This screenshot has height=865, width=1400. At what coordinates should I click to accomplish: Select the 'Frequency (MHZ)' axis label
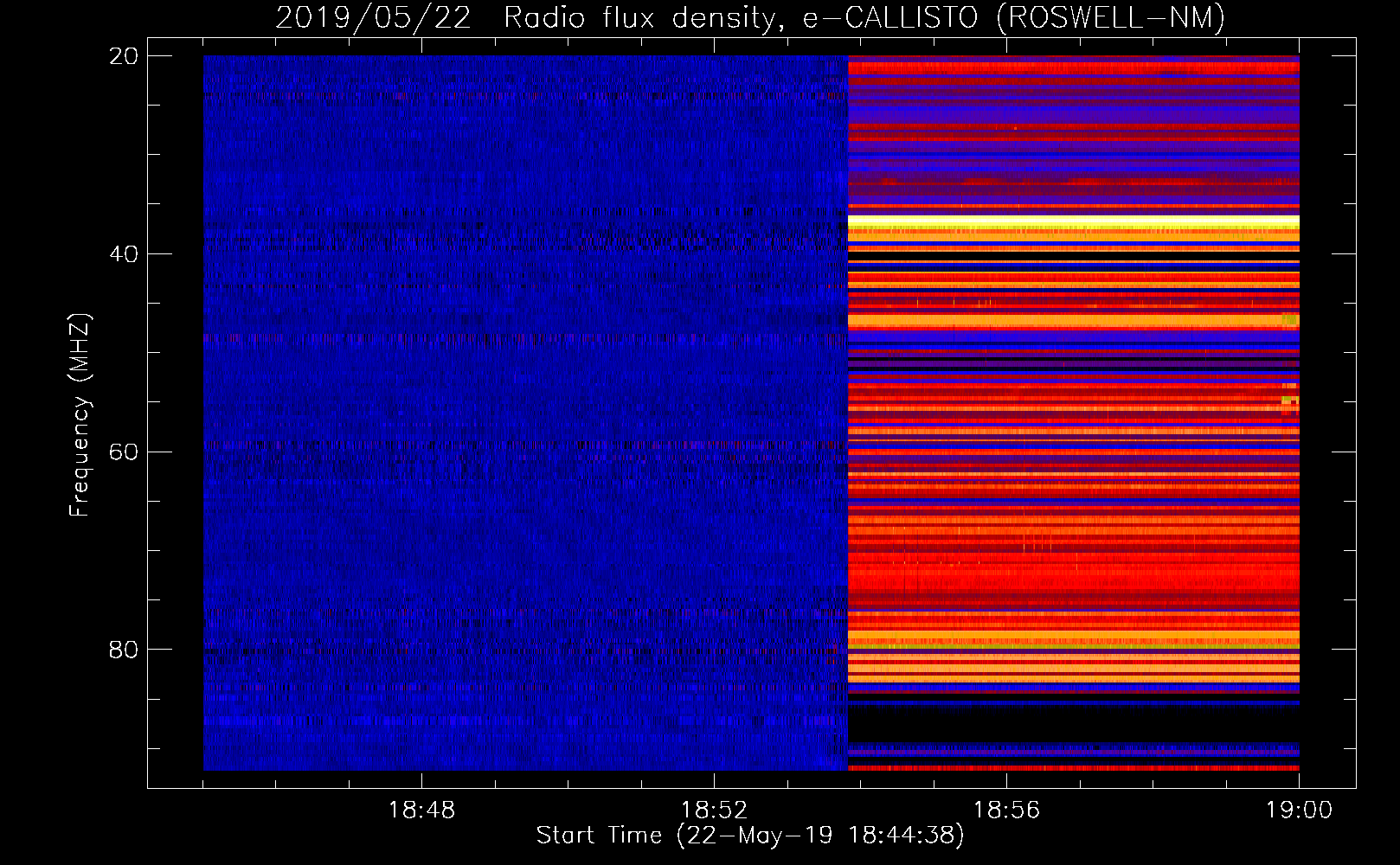point(80,415)
